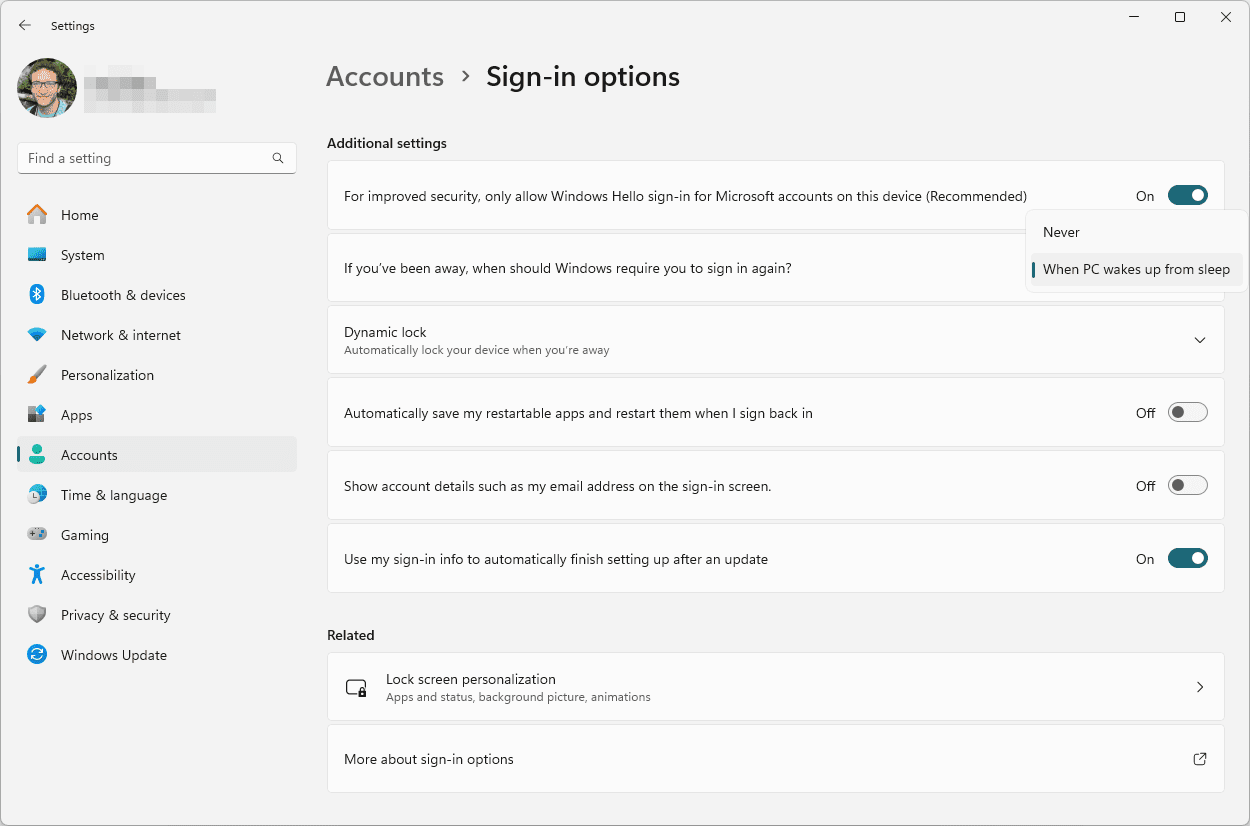Click the Accounts breadcrumb heading

(385, 77)
